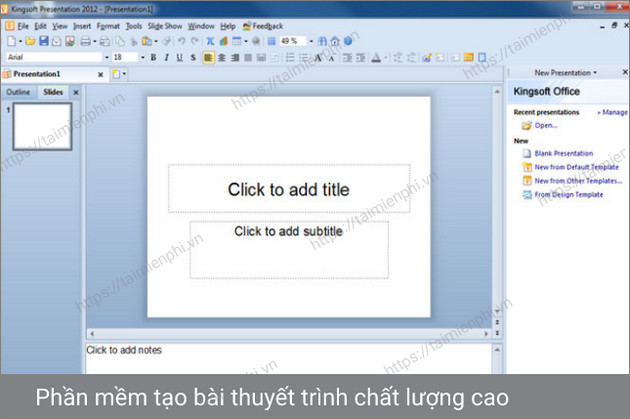This screenshot has width=630, height=419.
Task: Click the orange slide layout icon
Action: coord(468,57)
